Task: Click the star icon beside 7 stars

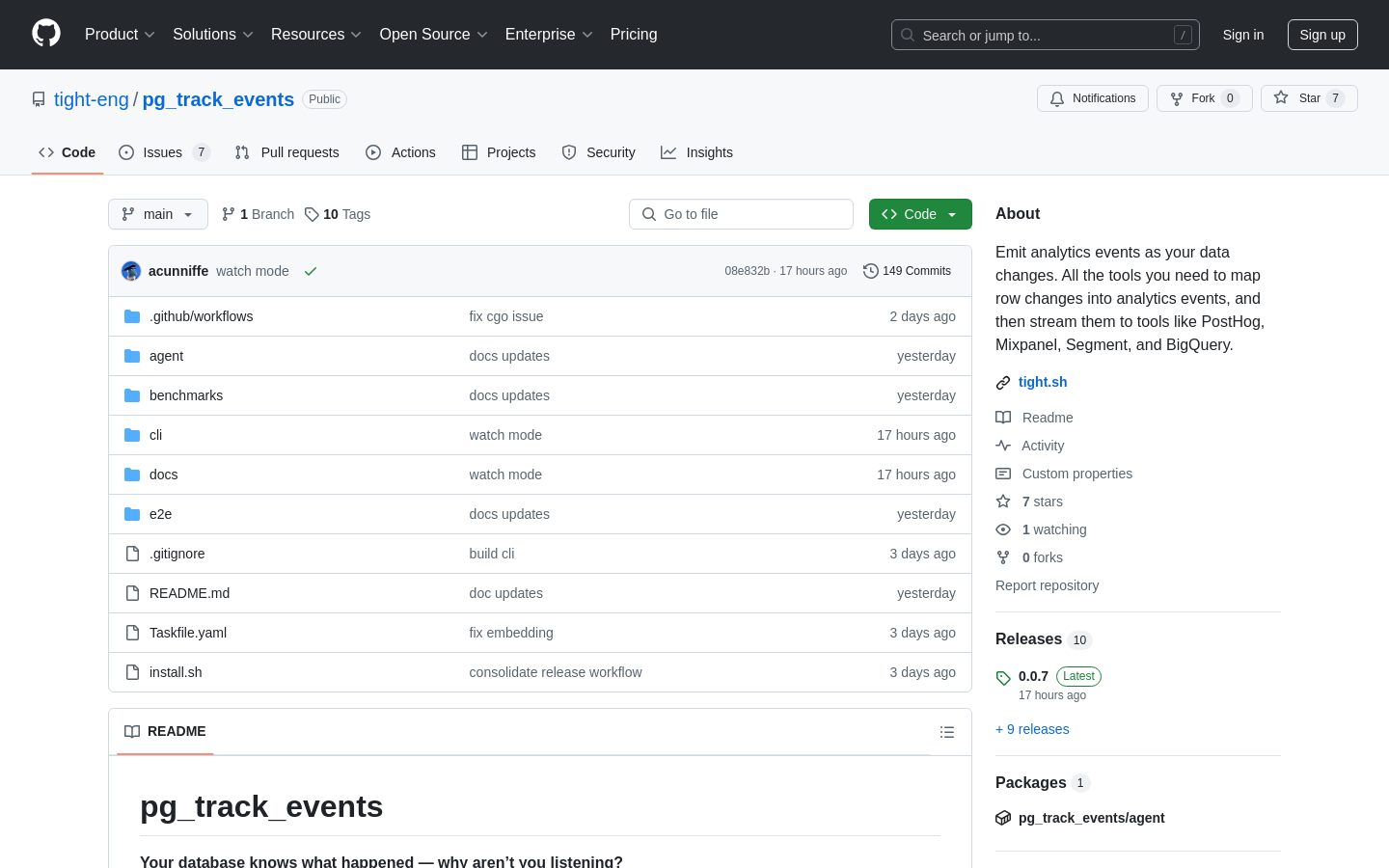Action: [1003, 502]
